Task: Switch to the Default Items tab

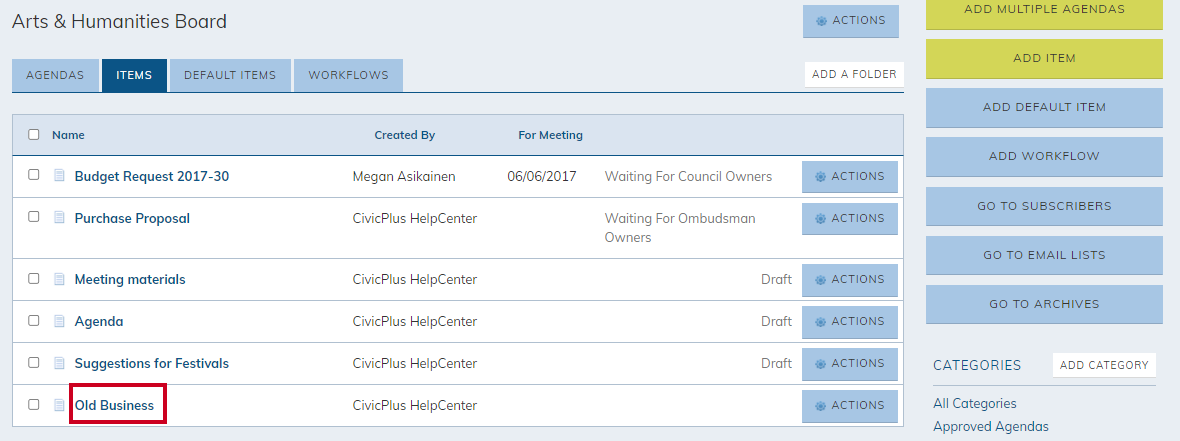Action: click(230, 75)
